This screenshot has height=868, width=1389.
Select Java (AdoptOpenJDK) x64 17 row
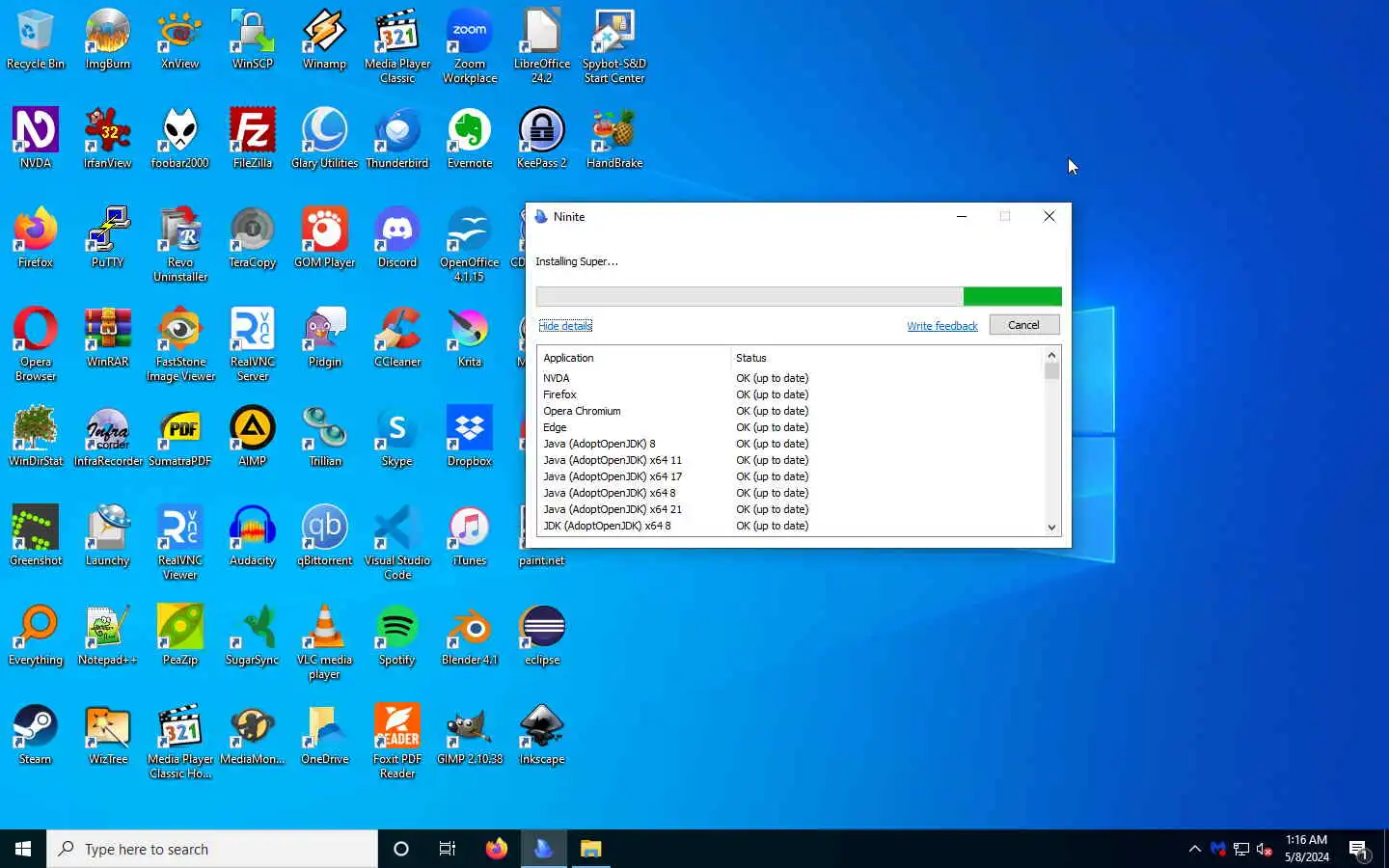tap(791, 476)
